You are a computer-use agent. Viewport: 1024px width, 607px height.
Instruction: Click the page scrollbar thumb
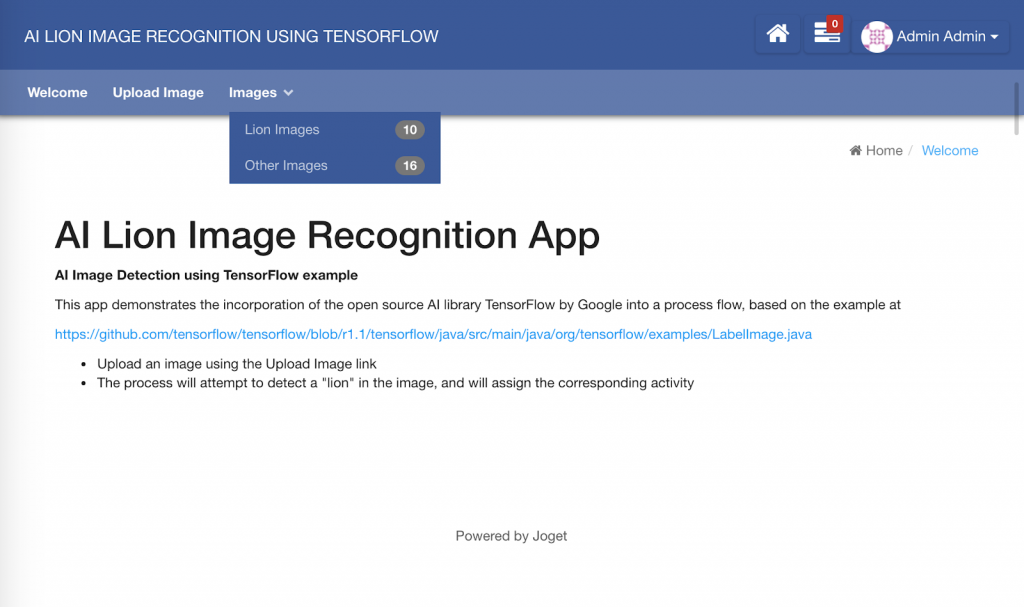1017,108
